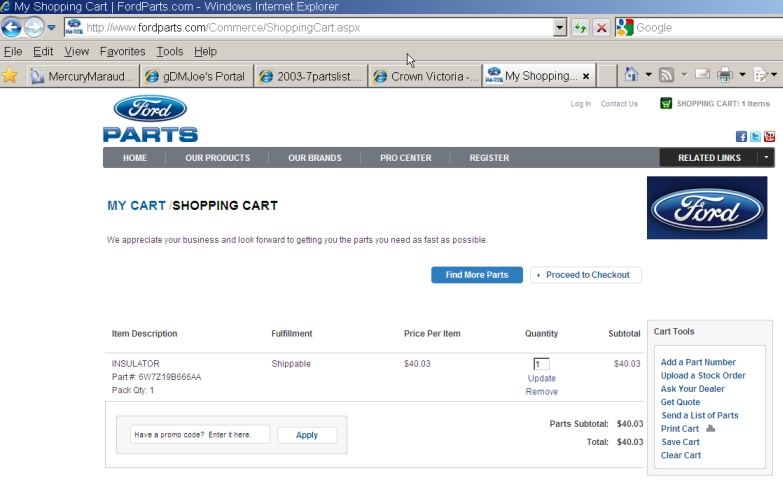Click the Find More Parts button
The height and width of the screenshot is (480, 783).
pyautogui.click(x=476, y=275)
